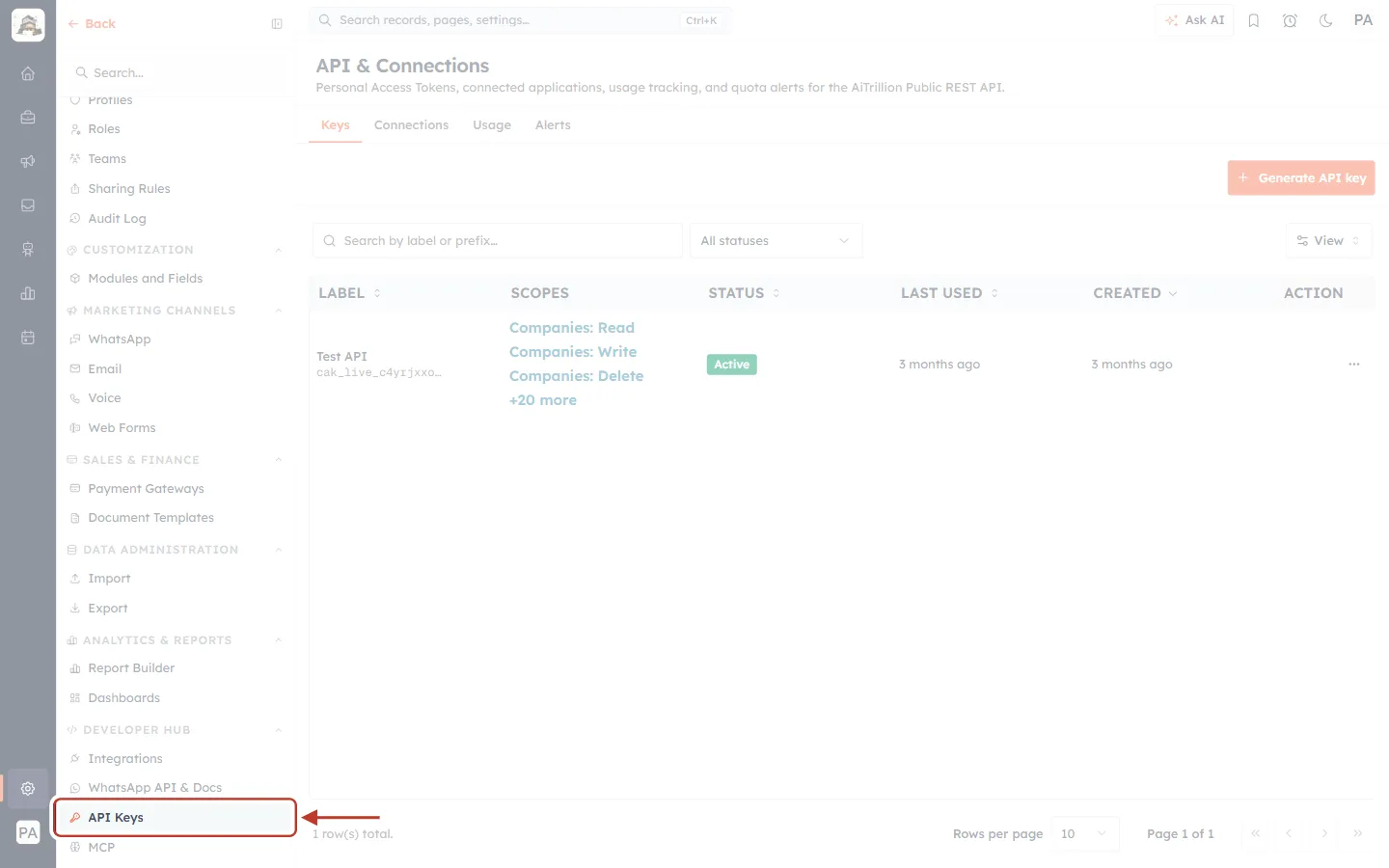1389x868 pixels.
Task: Open the megaphone campaigns icon
Action: 28,161
